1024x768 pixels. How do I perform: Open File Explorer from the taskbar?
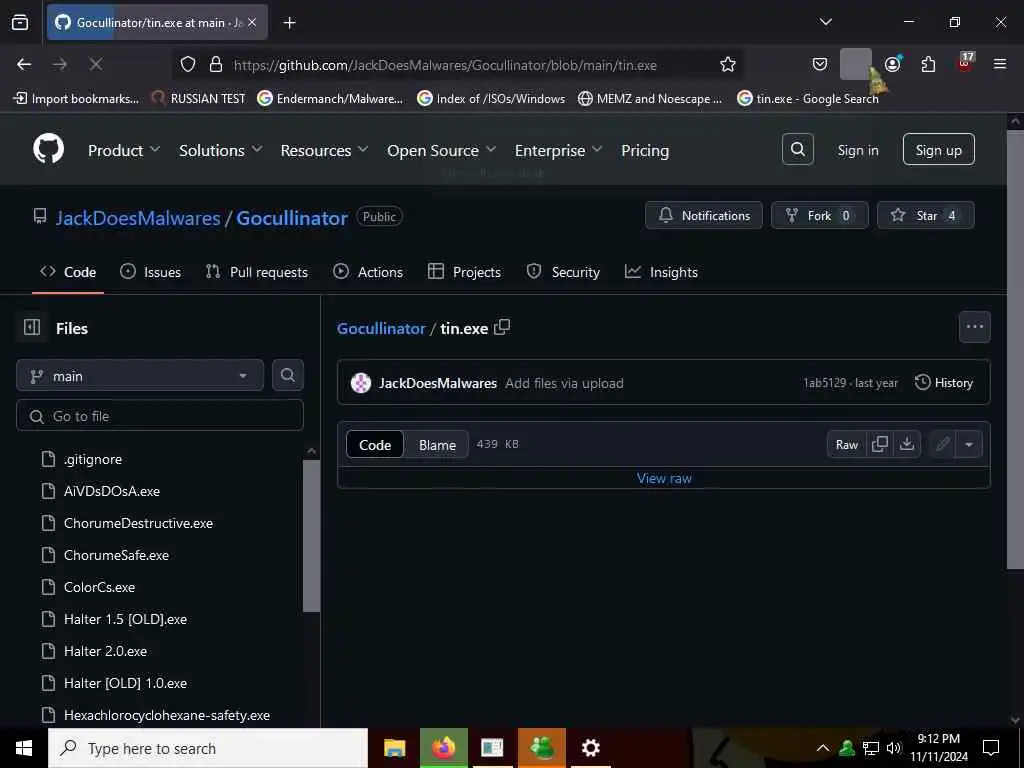[394, 748]
